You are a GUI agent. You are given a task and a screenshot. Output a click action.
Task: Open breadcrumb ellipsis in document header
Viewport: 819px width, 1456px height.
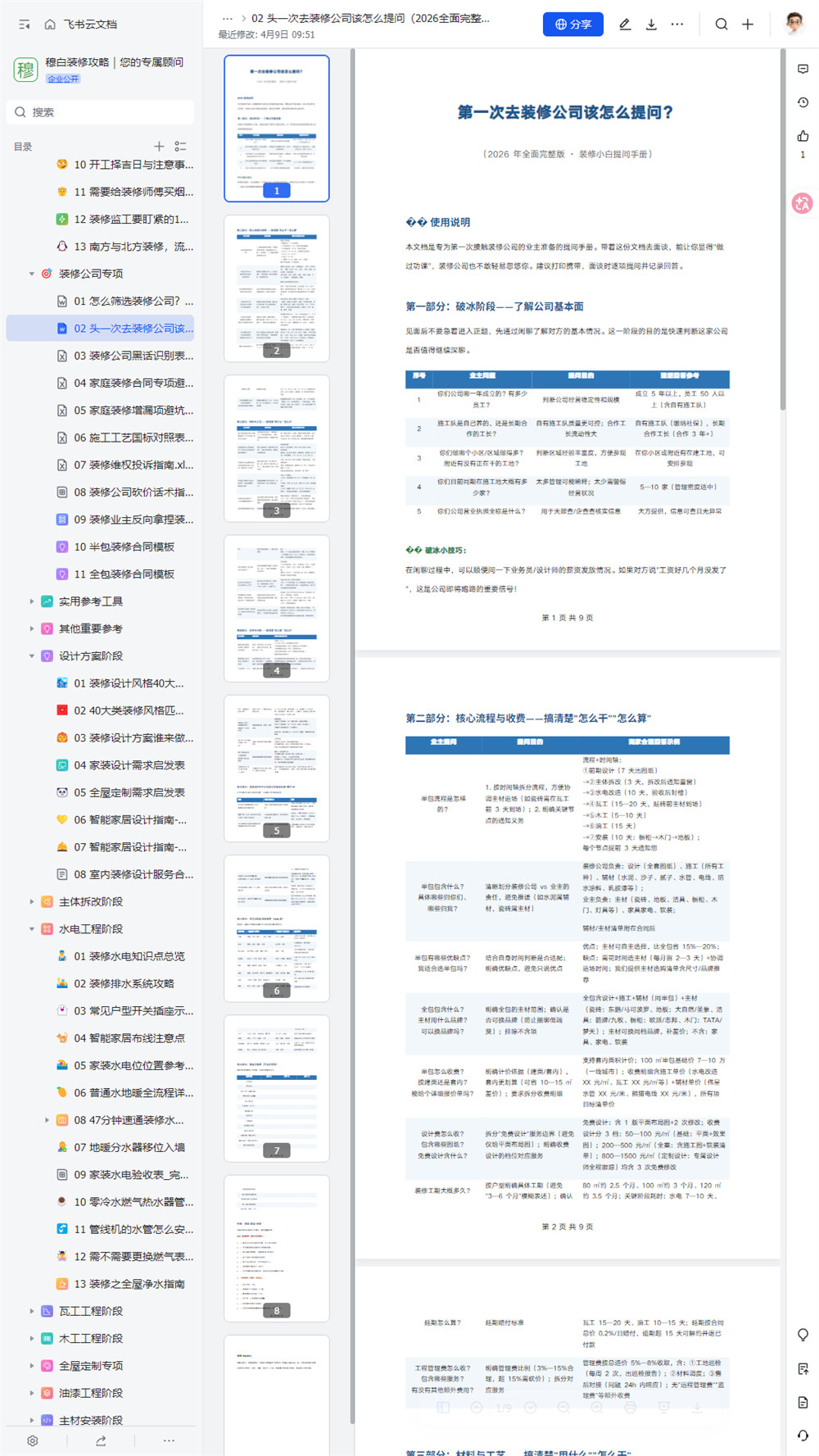228,18
